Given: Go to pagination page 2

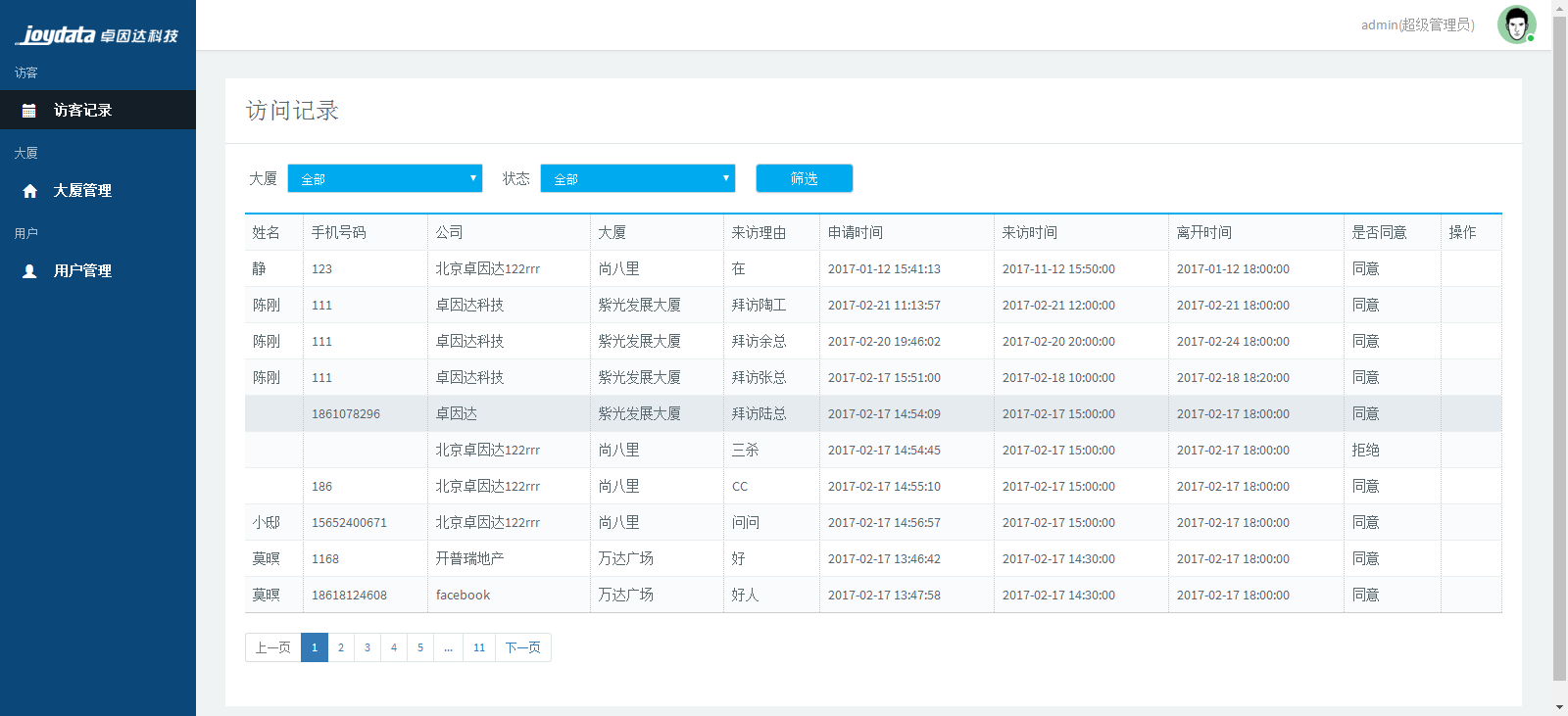Looking at the screenshot, I should pos(341,647).
